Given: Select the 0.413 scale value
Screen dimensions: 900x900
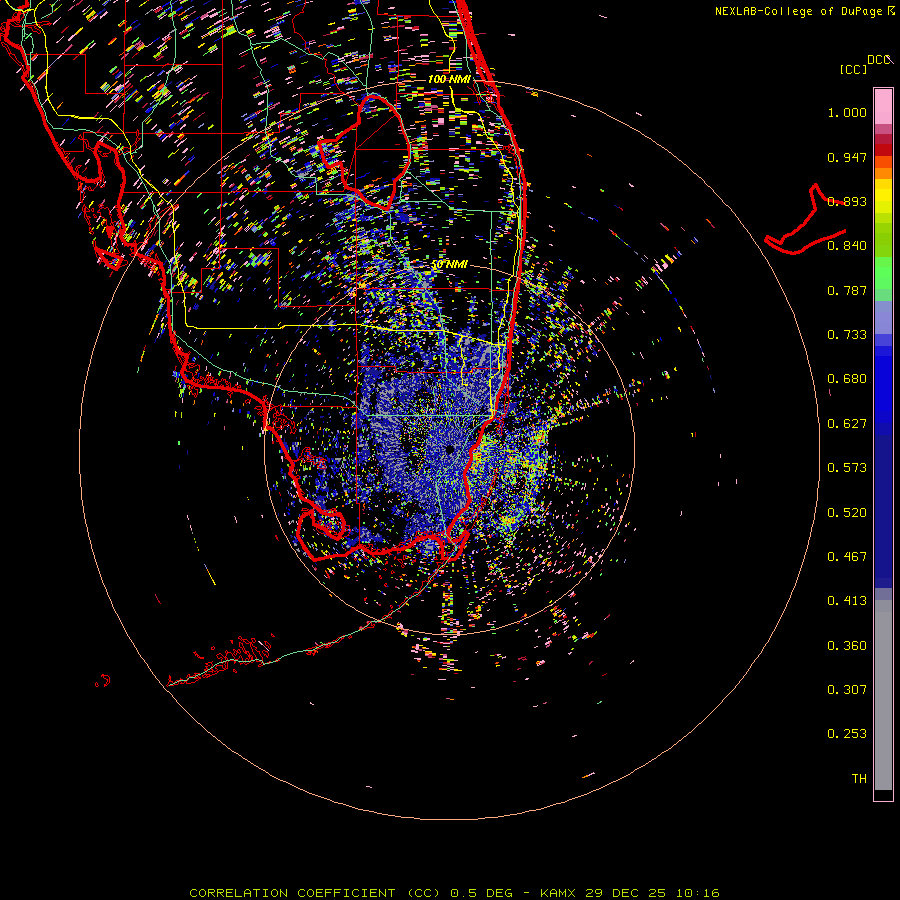Looking at the screenshot, I should tap(847, 601).
